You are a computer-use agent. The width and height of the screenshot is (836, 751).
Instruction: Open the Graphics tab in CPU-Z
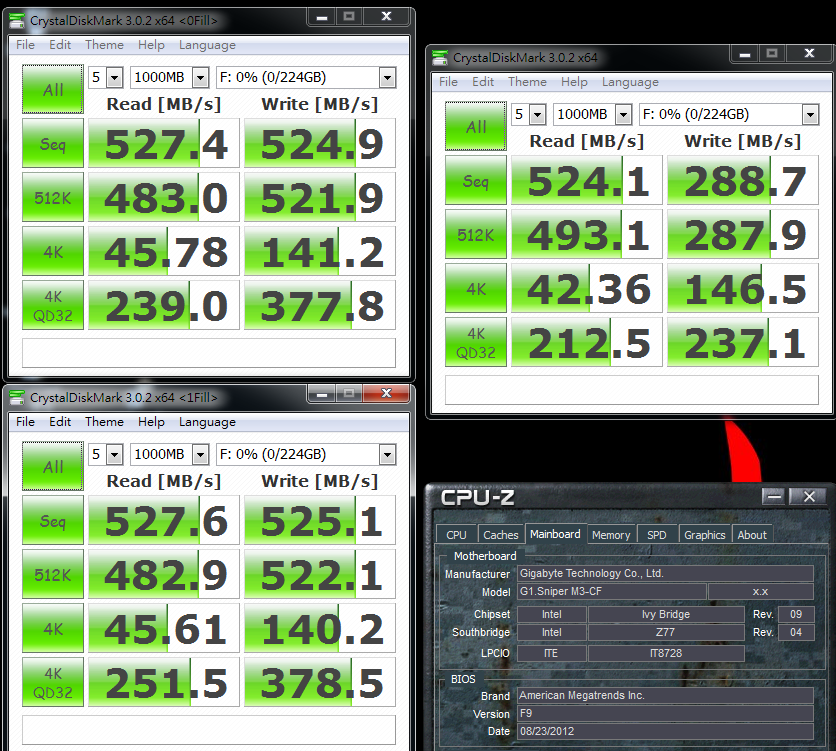pyautogui.click(x=704, y=535)
